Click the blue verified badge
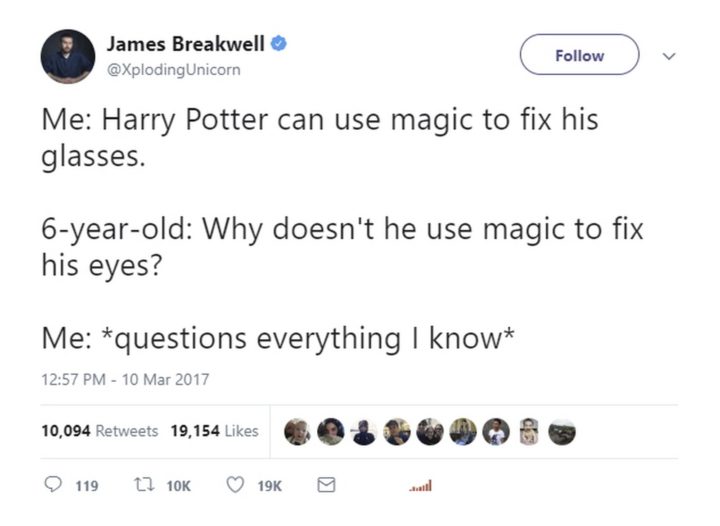 (x=279, y=44)
